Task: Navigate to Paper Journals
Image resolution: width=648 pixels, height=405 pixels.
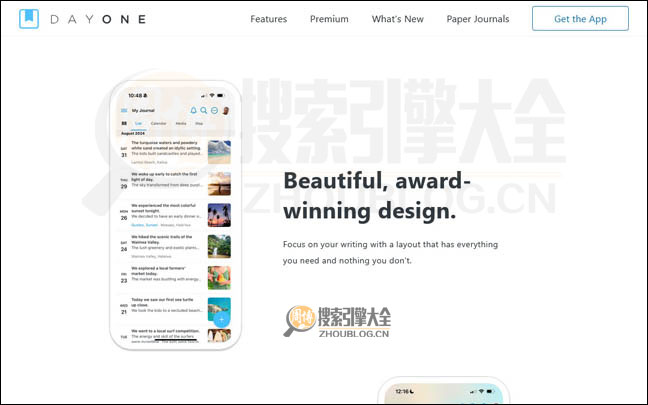Action: [477, 19]
